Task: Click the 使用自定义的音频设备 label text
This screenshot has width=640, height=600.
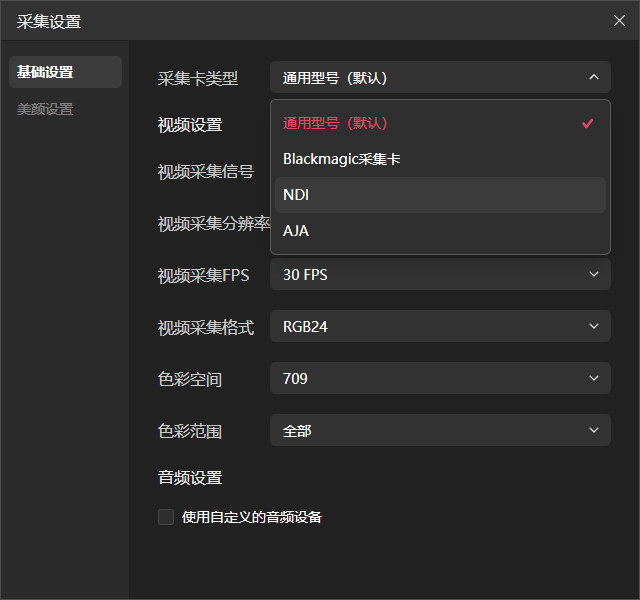Action: (252, 517)
